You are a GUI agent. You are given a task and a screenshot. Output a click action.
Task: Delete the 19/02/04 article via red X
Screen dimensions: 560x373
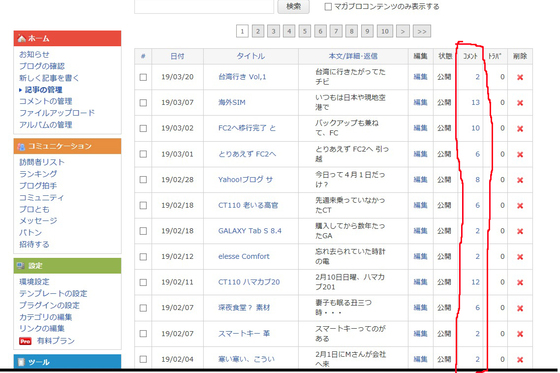(x=520, y=360)
